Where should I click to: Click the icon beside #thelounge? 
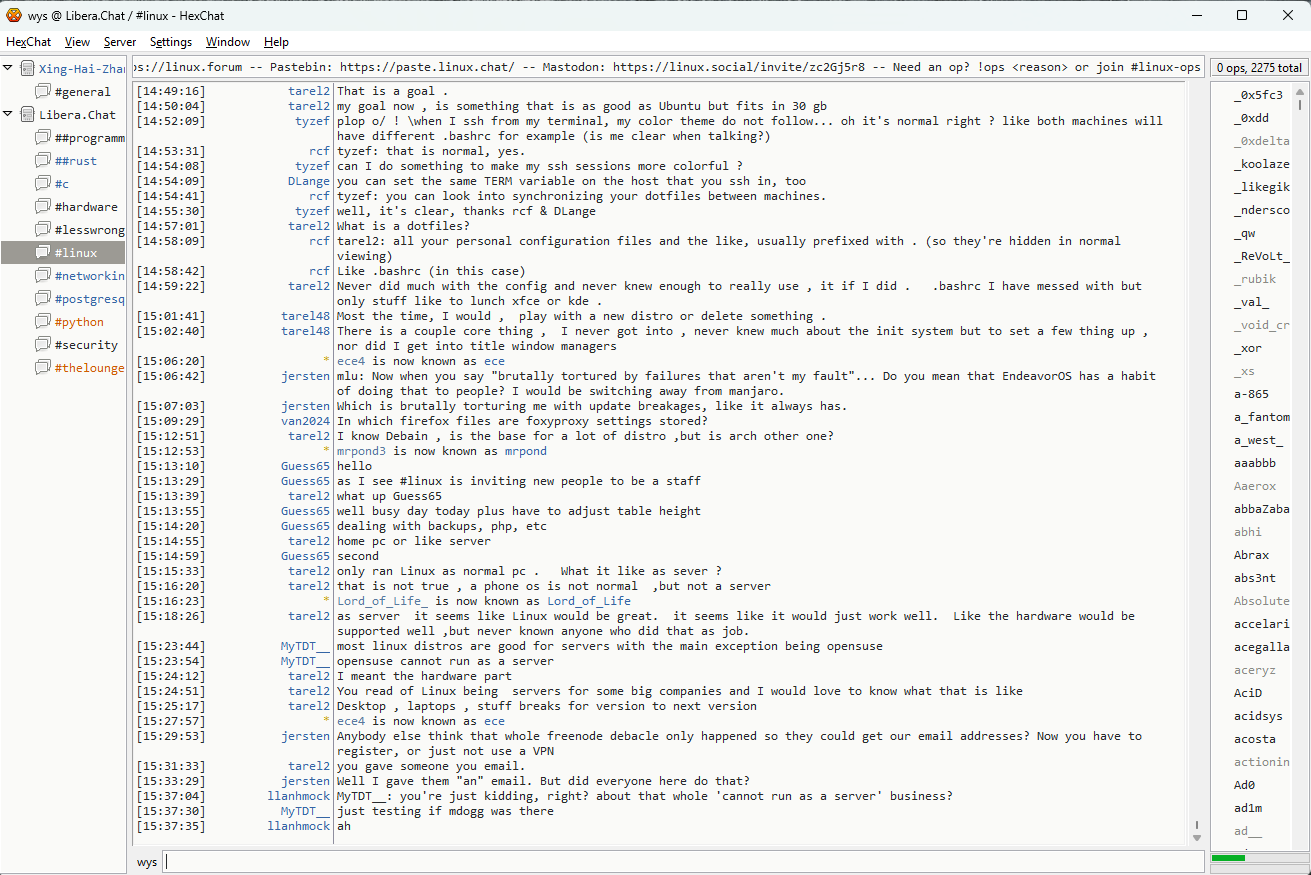(43, 368)
